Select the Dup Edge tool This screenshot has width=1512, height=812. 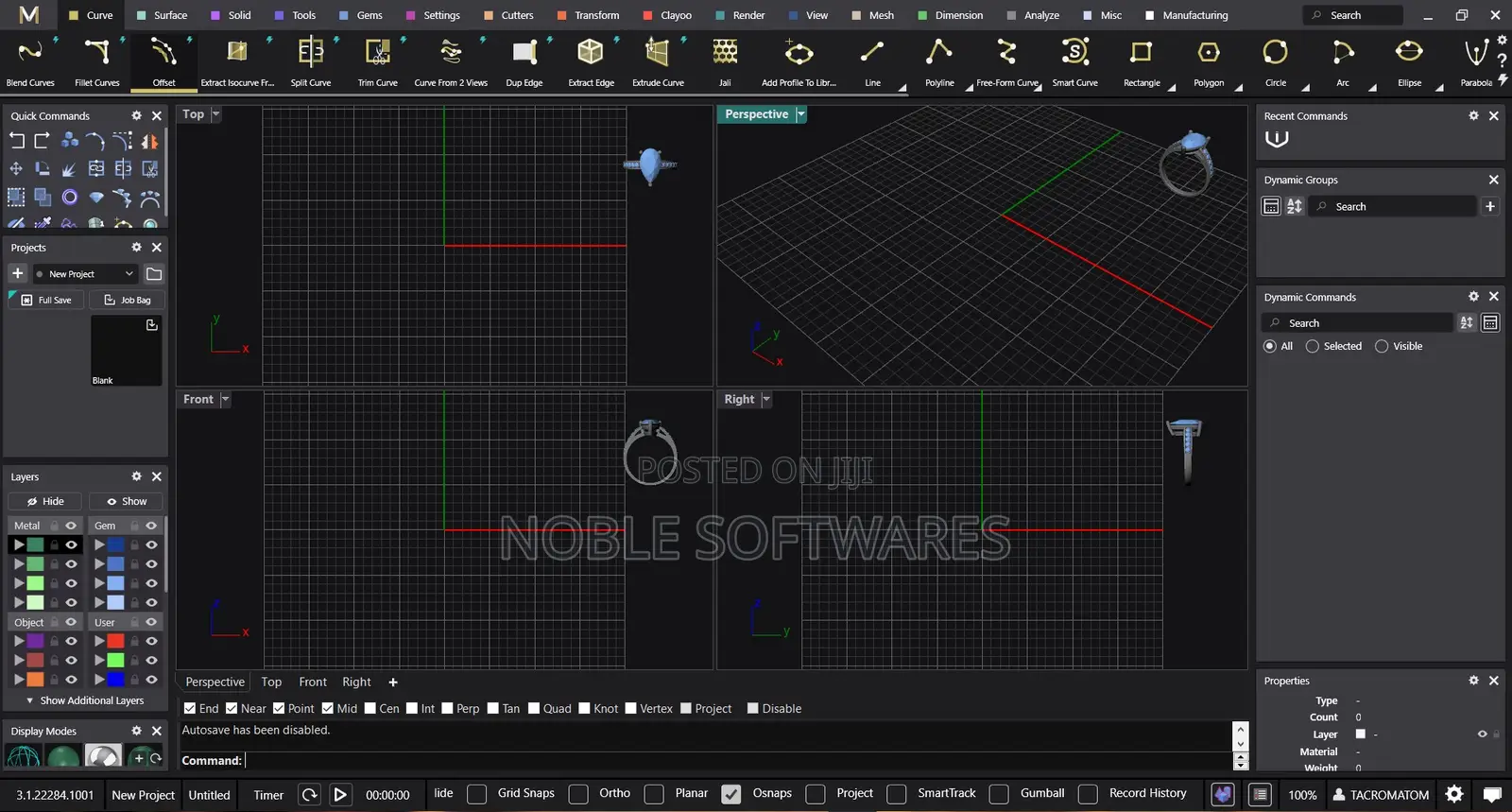[x=524, y=62]
